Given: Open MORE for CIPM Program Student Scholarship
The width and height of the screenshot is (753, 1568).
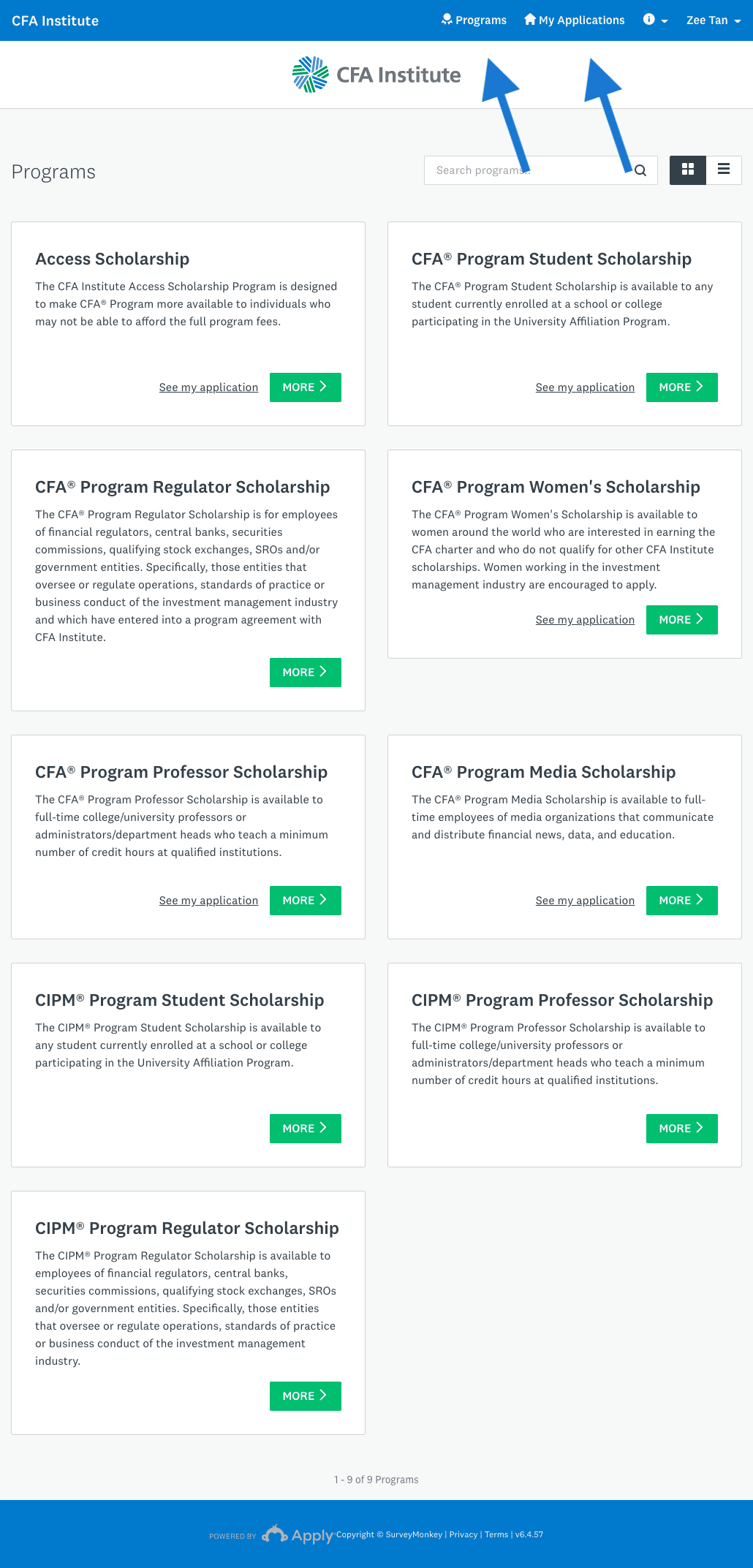Looking at the screenshot, I should point(306,1129).
